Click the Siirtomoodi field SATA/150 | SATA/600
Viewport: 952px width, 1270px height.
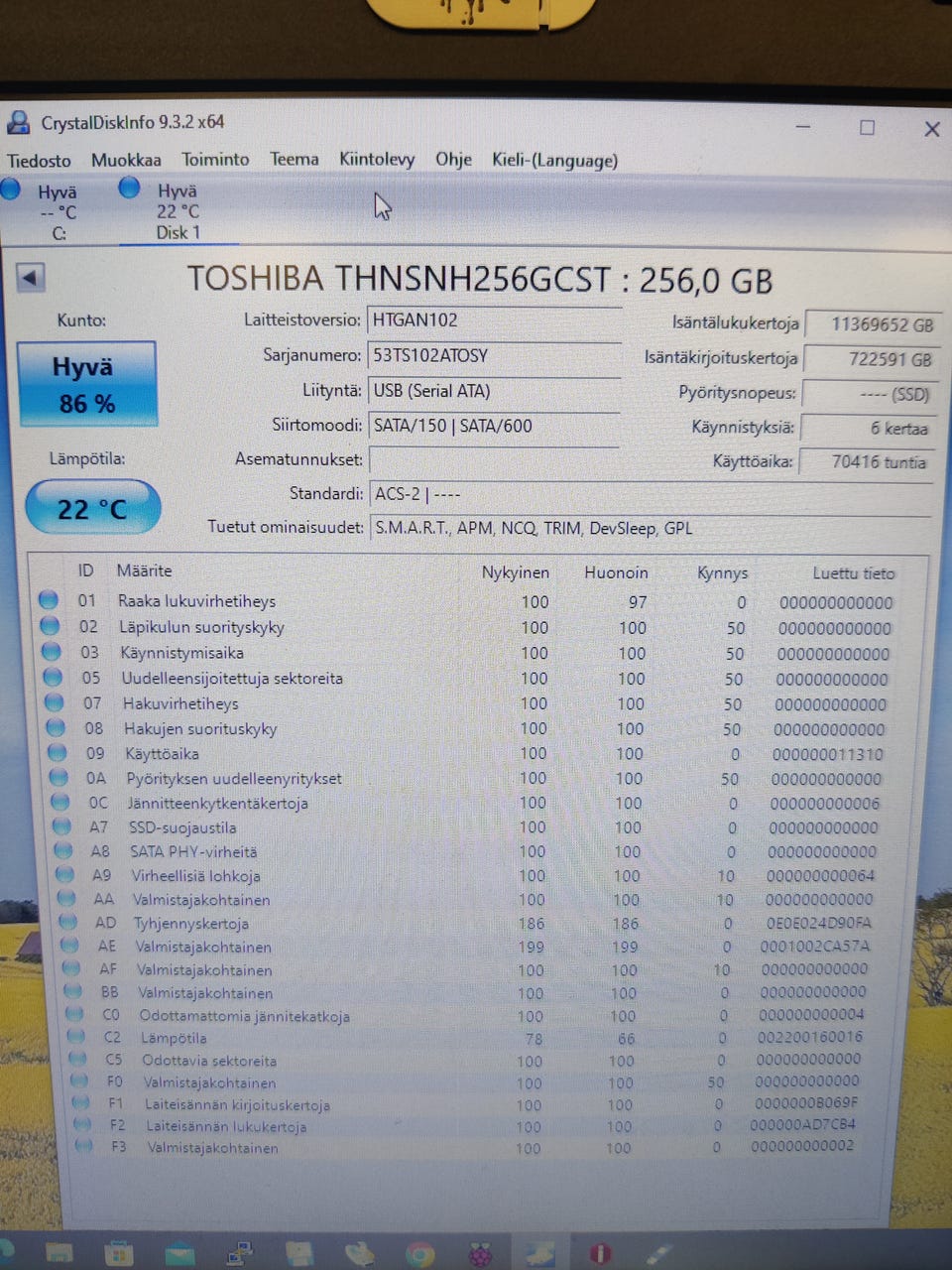tap(494, 426)
